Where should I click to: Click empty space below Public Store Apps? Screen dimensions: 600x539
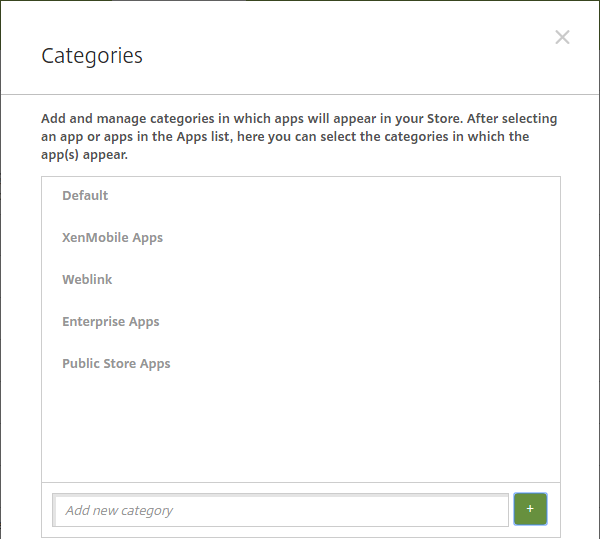pyautogui.click(x=300, y=430)
